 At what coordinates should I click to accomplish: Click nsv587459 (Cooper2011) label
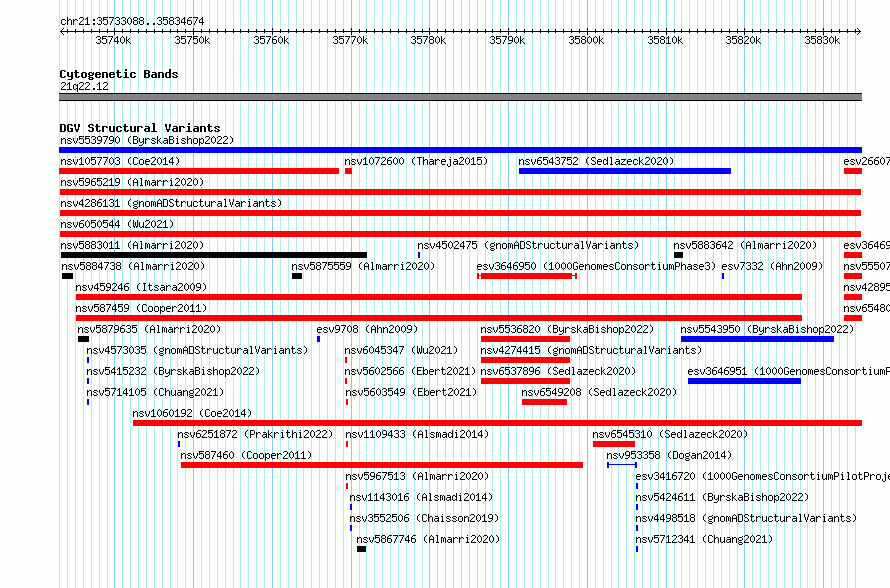141,308
